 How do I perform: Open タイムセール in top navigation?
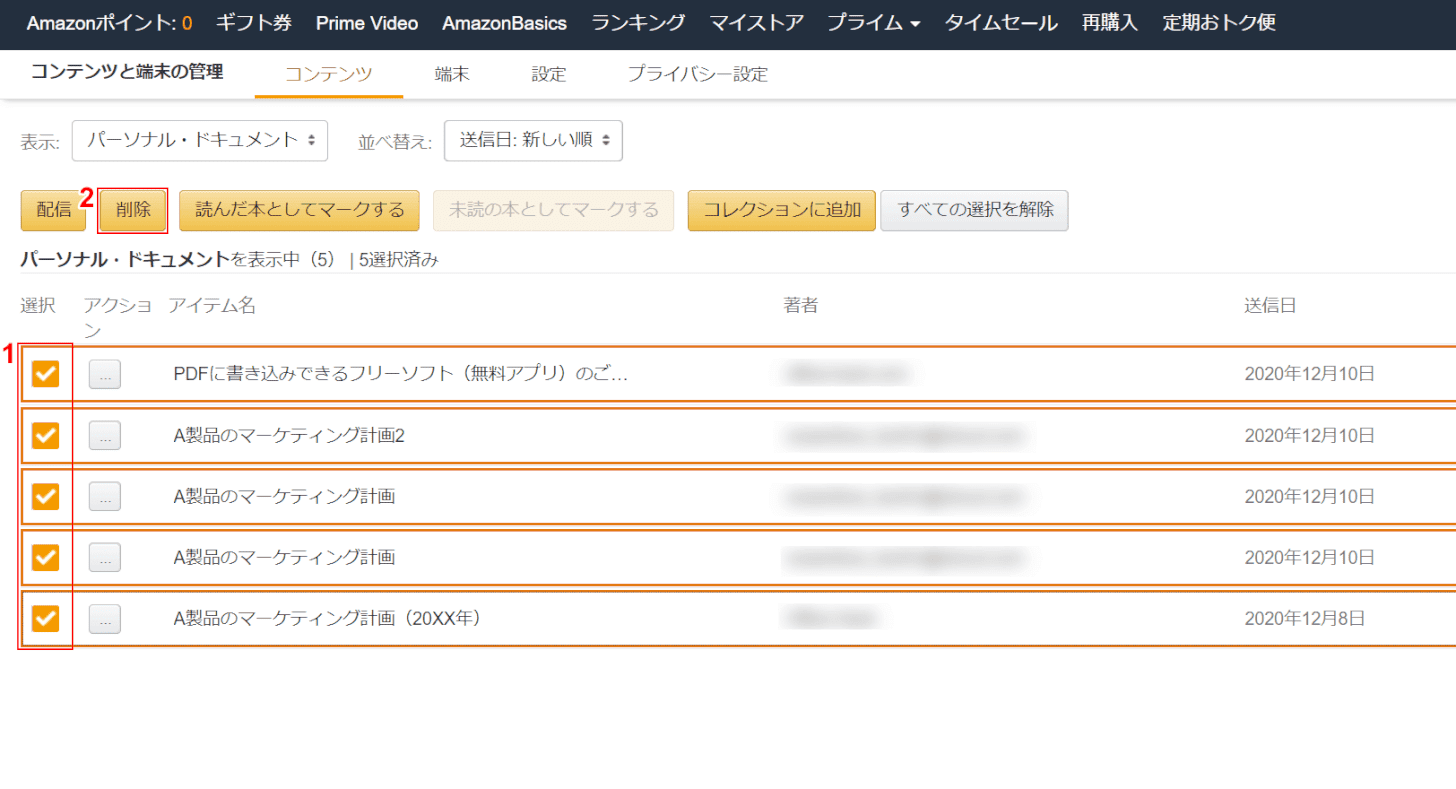tap(1001, 23)
